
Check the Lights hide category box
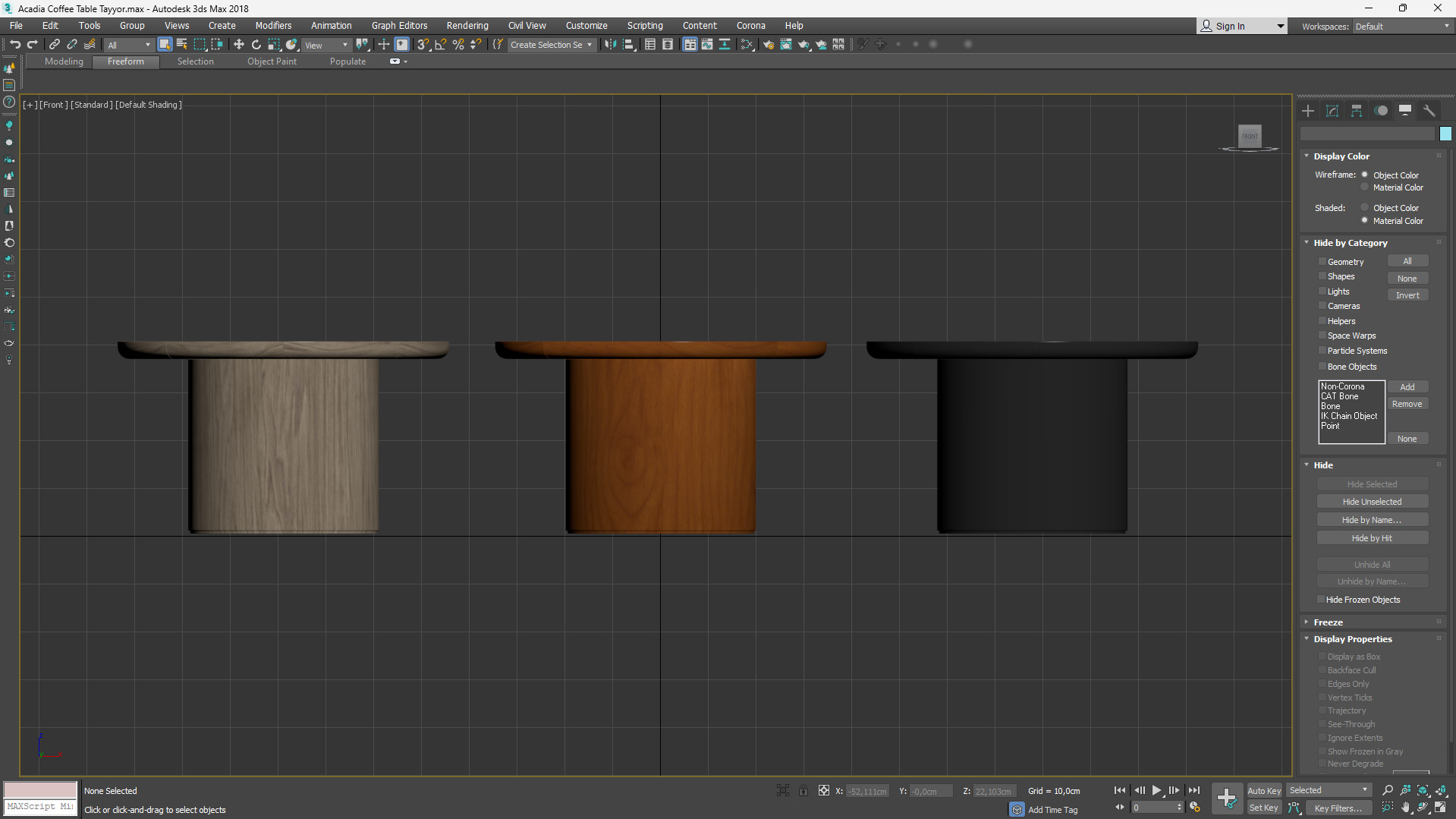[x=1322, y=291]
